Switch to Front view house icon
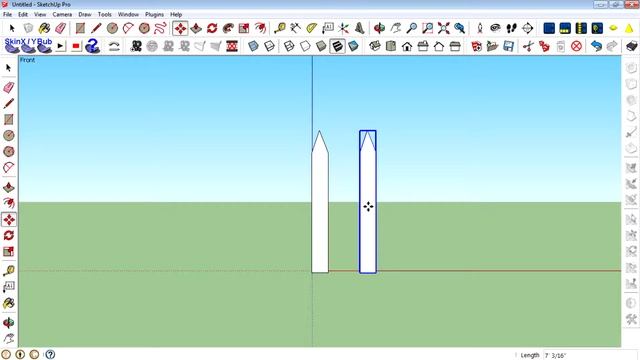This screenshot has height=360, width=640. pyautogui.click(x=407, y=46)
